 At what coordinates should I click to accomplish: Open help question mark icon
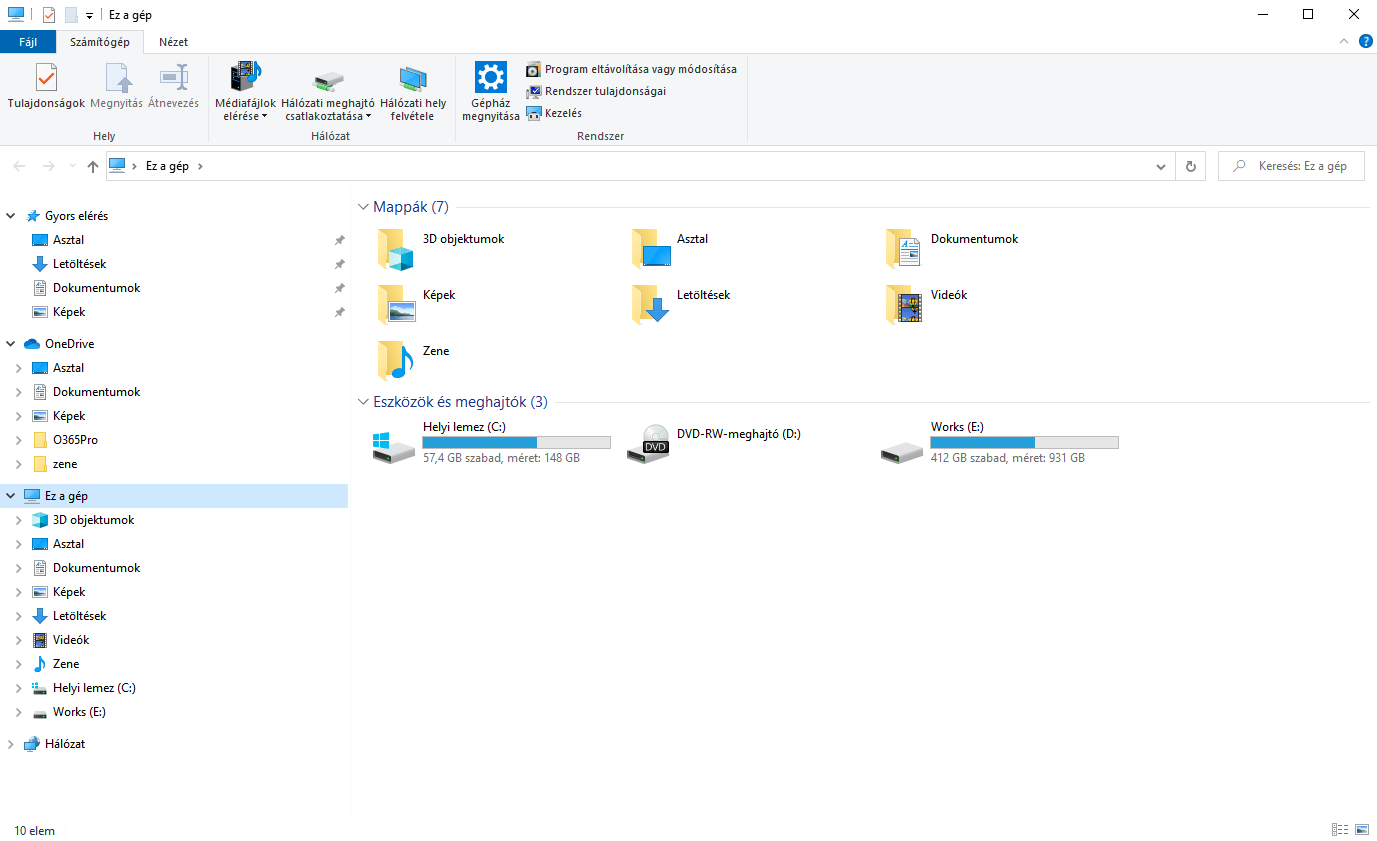pyautogui.click(x=1366, y=41)
